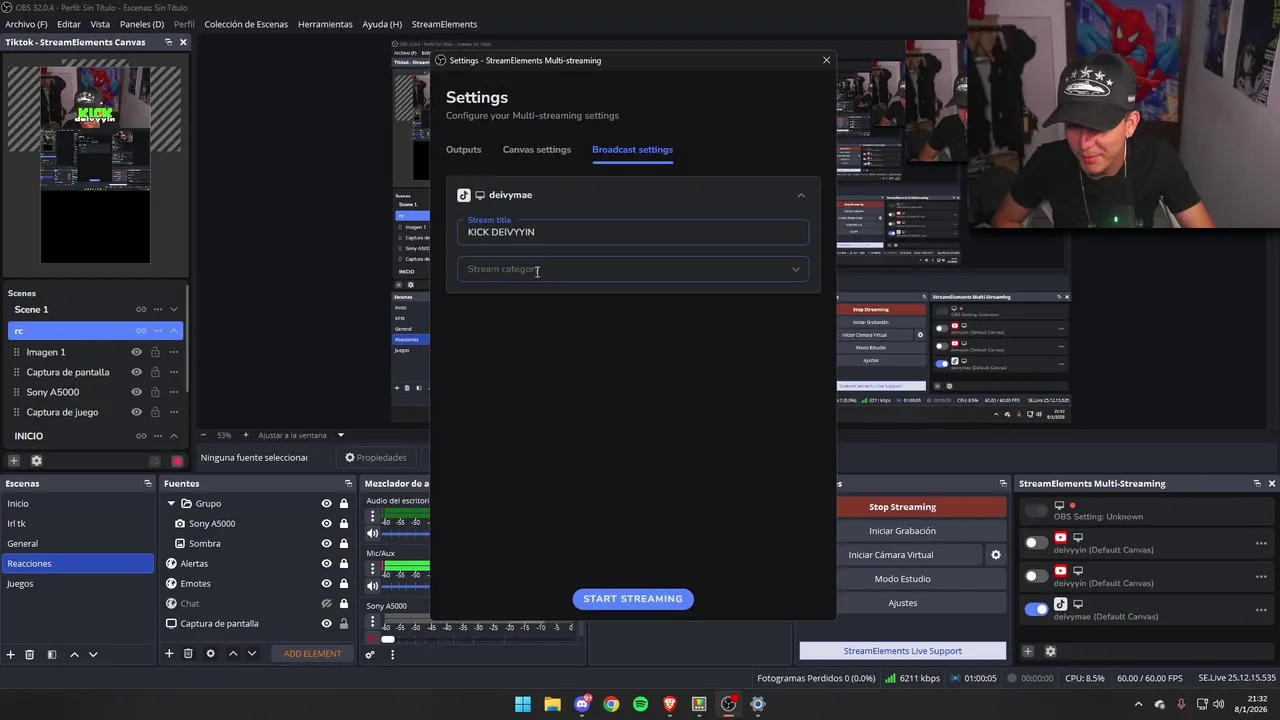
Task: Open Multi-Streaming panel settings gear
Action: [1050, 652]
